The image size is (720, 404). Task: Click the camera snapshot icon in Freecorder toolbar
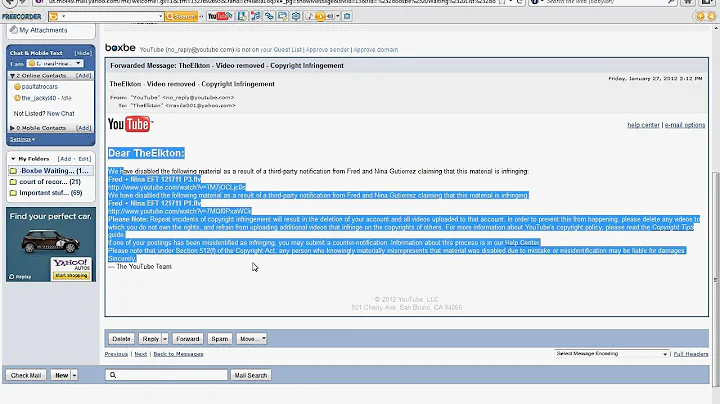point(347,17)
